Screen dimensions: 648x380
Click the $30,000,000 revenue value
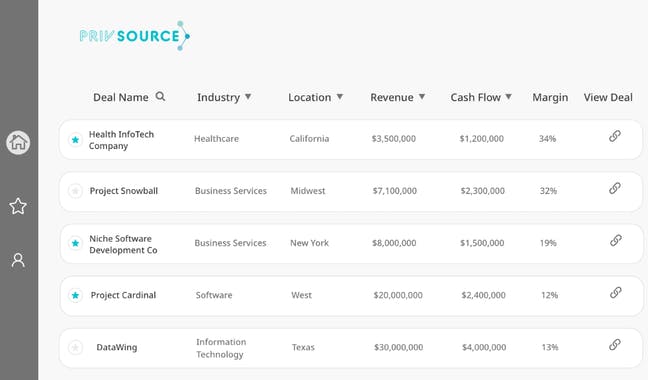[398, 347]
